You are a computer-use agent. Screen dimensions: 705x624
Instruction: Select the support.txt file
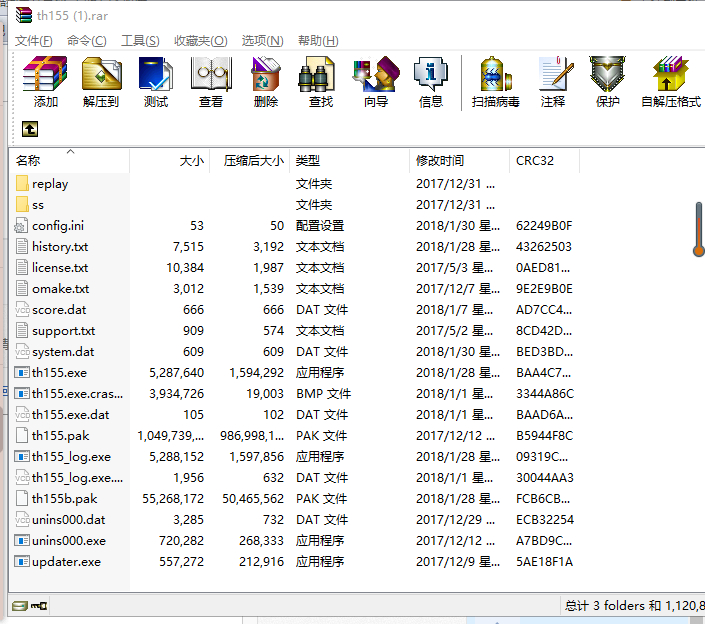coord(294,330)
